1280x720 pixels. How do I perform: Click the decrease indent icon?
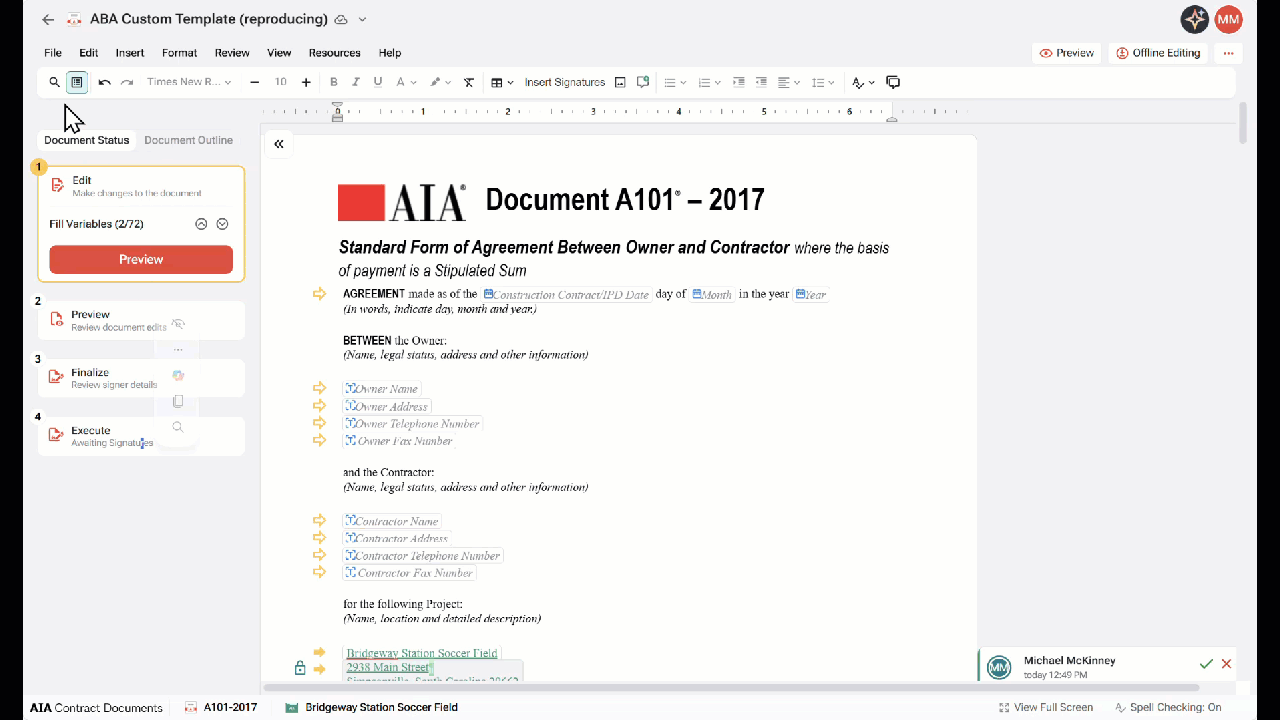point(761,82)
